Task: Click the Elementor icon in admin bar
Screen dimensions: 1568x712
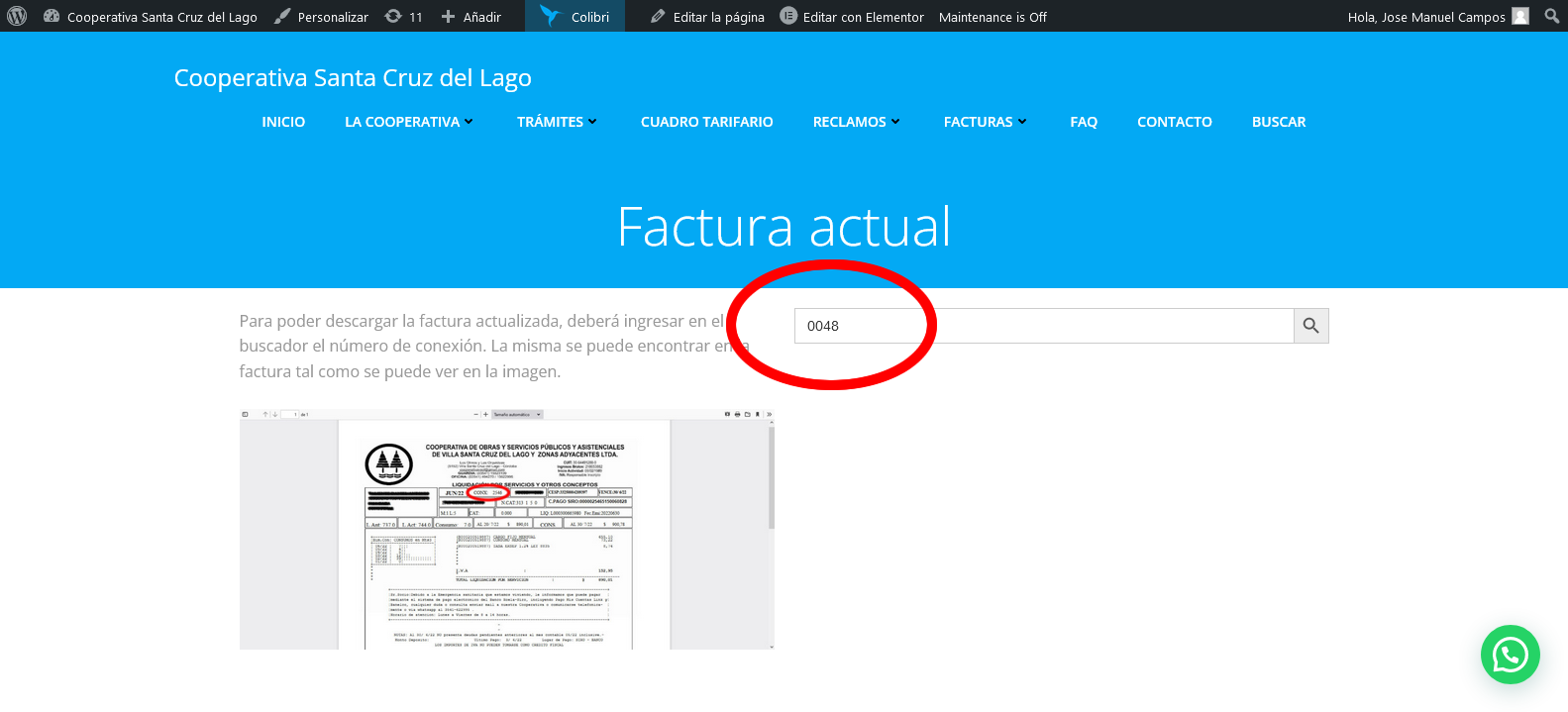Action: pos(788,16)
